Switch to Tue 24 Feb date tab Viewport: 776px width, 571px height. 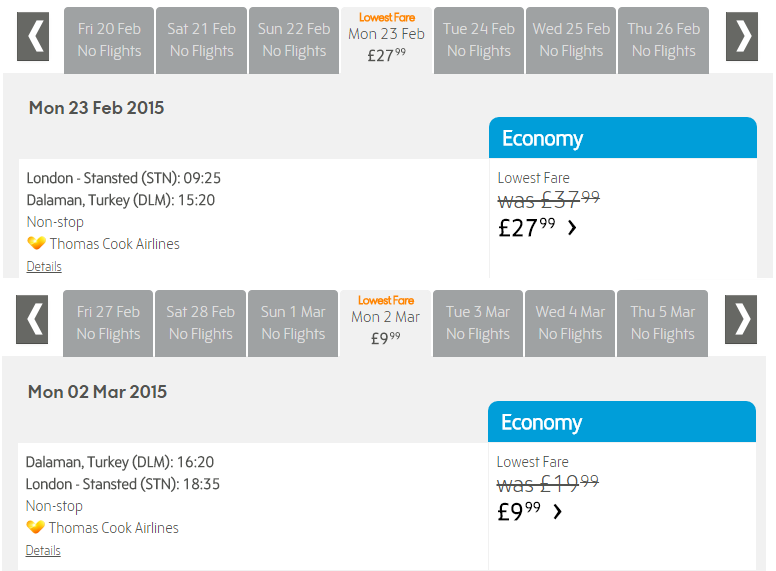(x=479, y=40)
